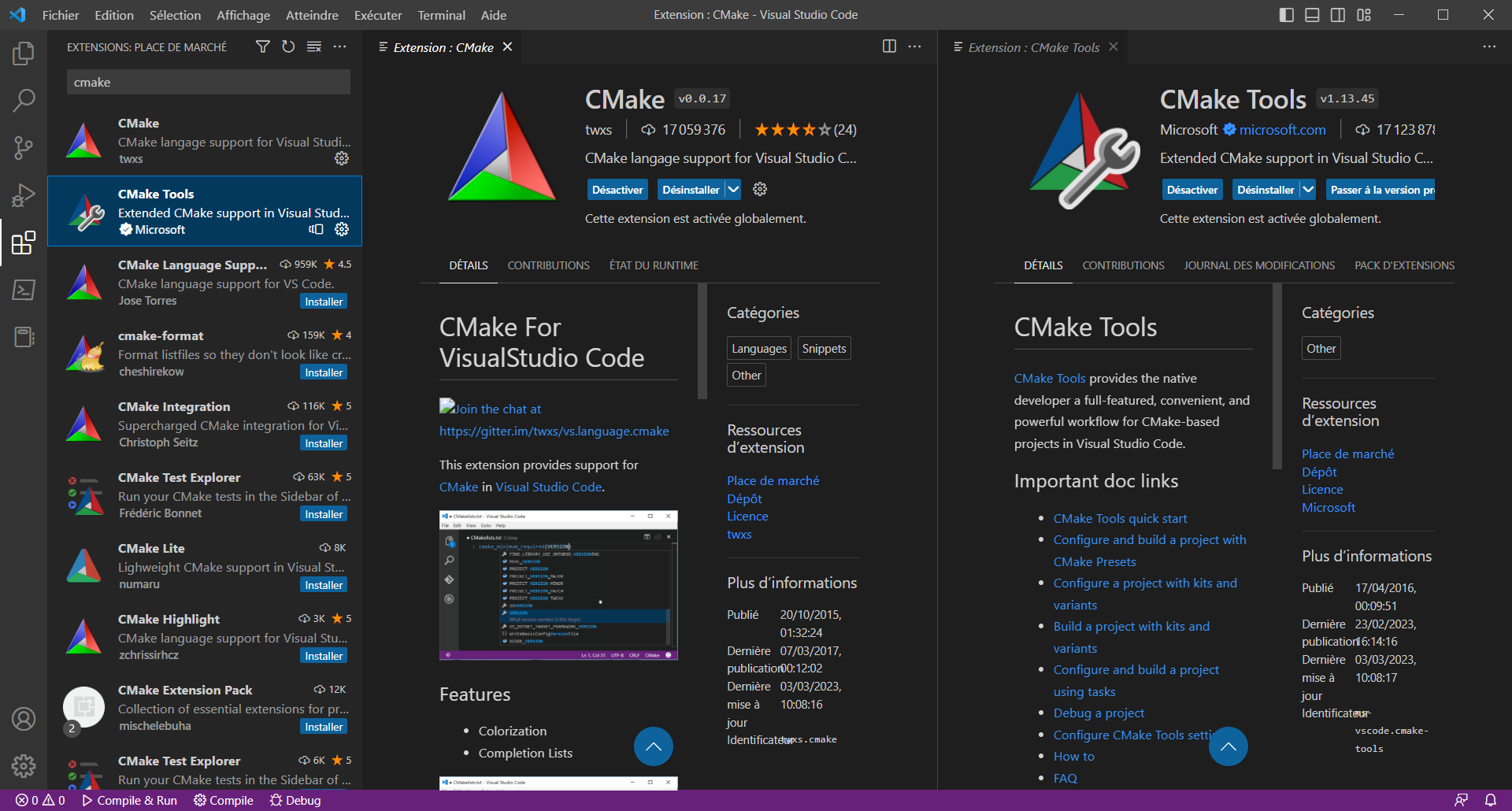Open JOURNAL DES MODIFICATIONS tab
The width and height of the screenshot is (1512, 811).
(1259, 265)
